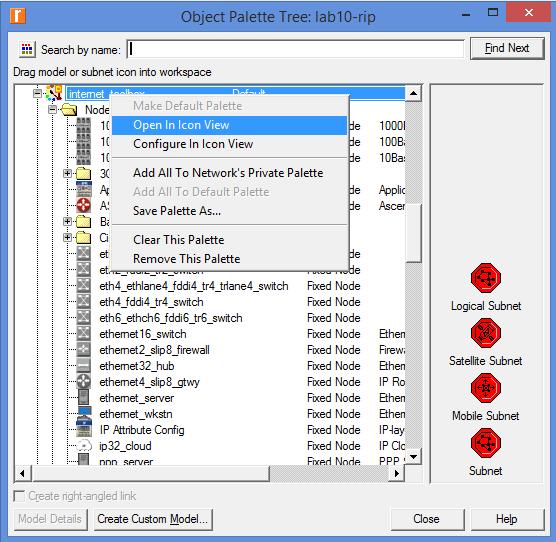The image size is (556, 542).
Task: Select the ethernet32_hub icon
Action: (x=84, y=365)
